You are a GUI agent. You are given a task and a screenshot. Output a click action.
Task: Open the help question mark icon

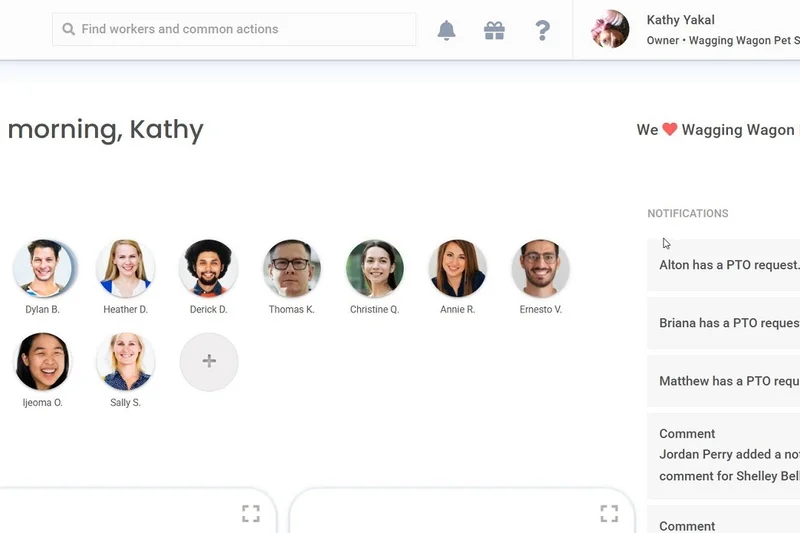[x=543, y=30]
